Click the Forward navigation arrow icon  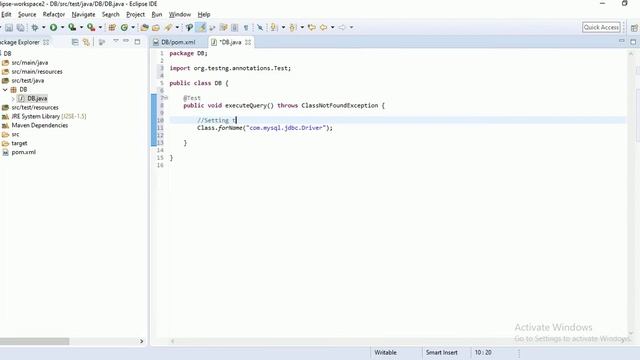[x=342, y=27]
